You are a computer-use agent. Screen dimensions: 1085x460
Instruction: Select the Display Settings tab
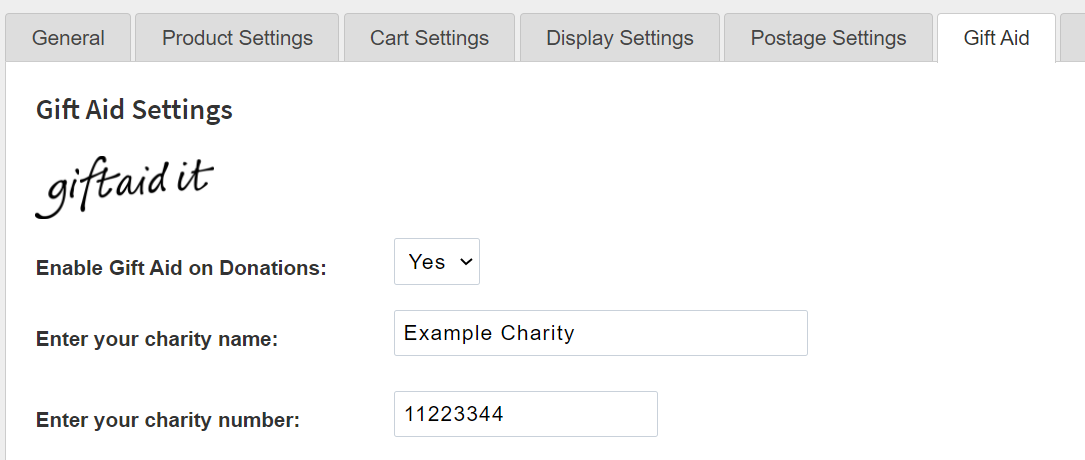[619, 38]
